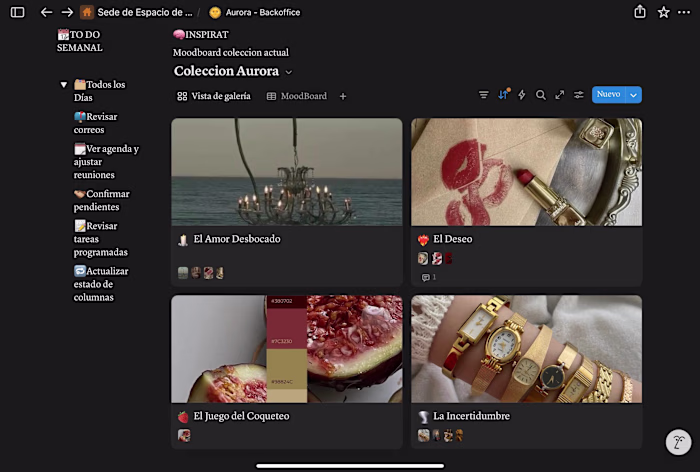The image size is (700, 472).
Task: Open the El Deseo card title
Action: [453, 239]
